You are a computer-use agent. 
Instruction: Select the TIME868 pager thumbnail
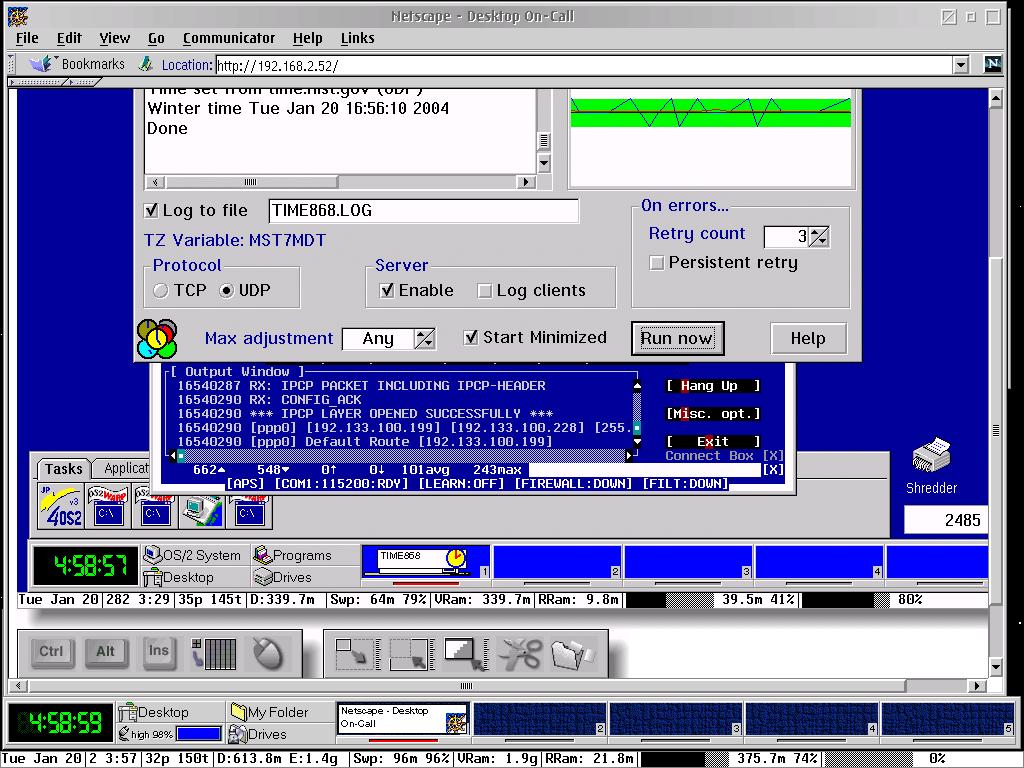pos(426,562)
